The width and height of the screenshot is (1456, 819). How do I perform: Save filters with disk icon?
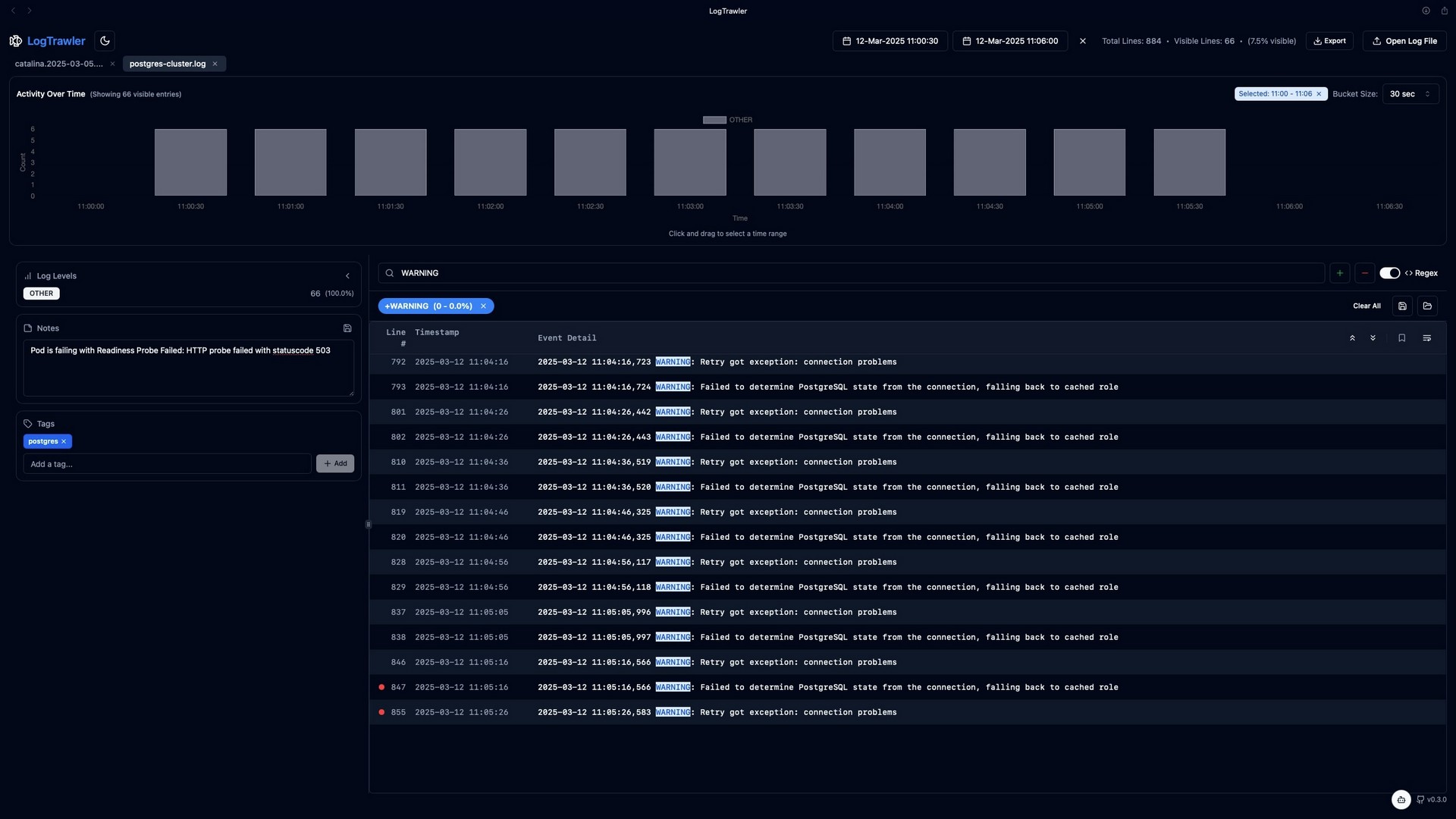click(x=1402, y=306)
